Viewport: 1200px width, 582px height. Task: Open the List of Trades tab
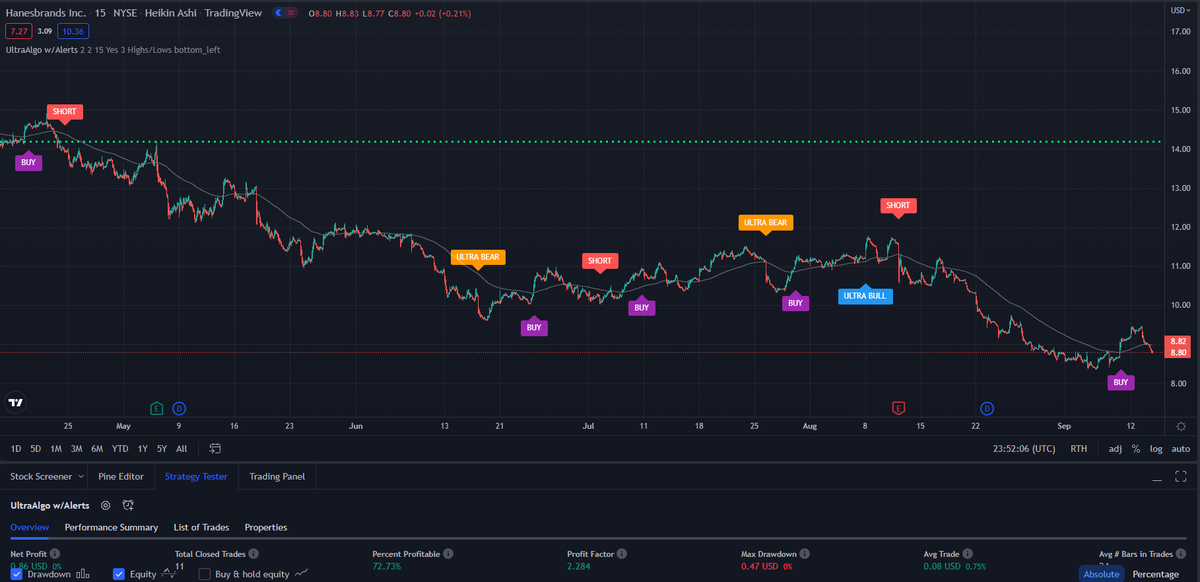[201, 527]
